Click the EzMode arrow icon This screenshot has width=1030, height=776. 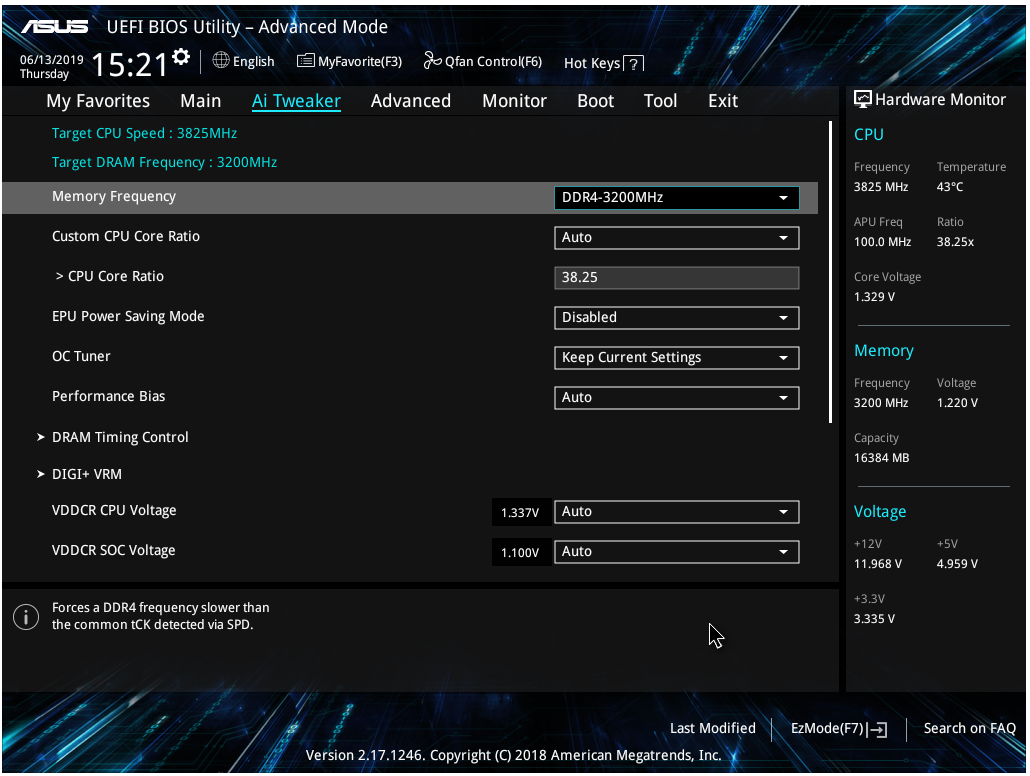pyautogui.click(x=877, y=729)
